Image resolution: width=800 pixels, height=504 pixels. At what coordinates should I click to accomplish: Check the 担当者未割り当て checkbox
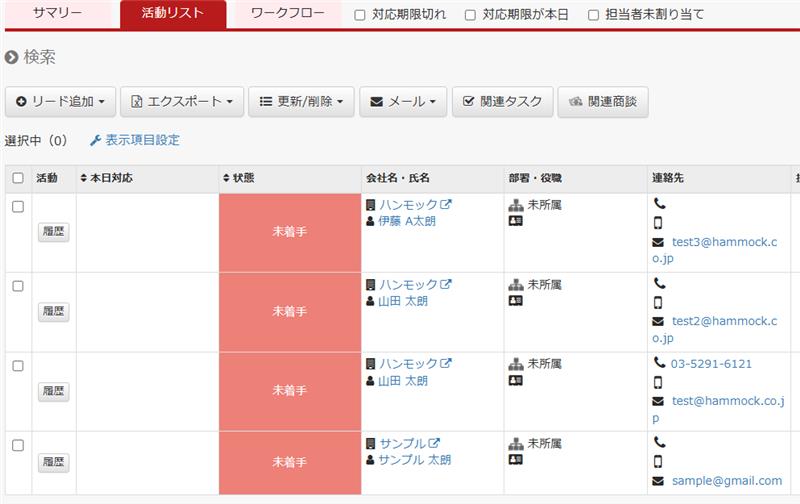tap(594, 15)
